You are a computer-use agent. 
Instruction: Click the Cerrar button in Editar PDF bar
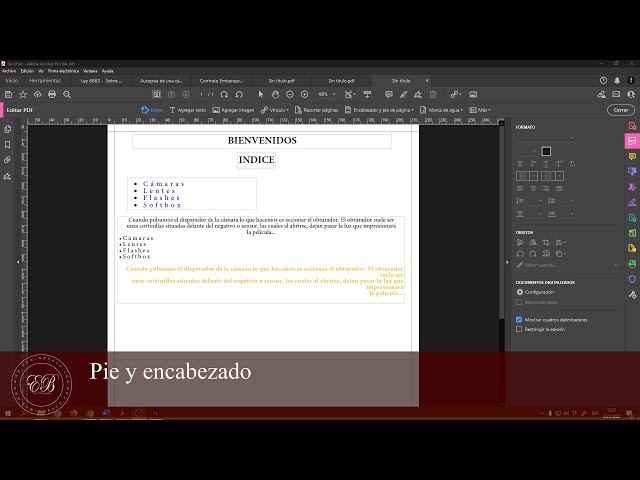pos(621,110)
